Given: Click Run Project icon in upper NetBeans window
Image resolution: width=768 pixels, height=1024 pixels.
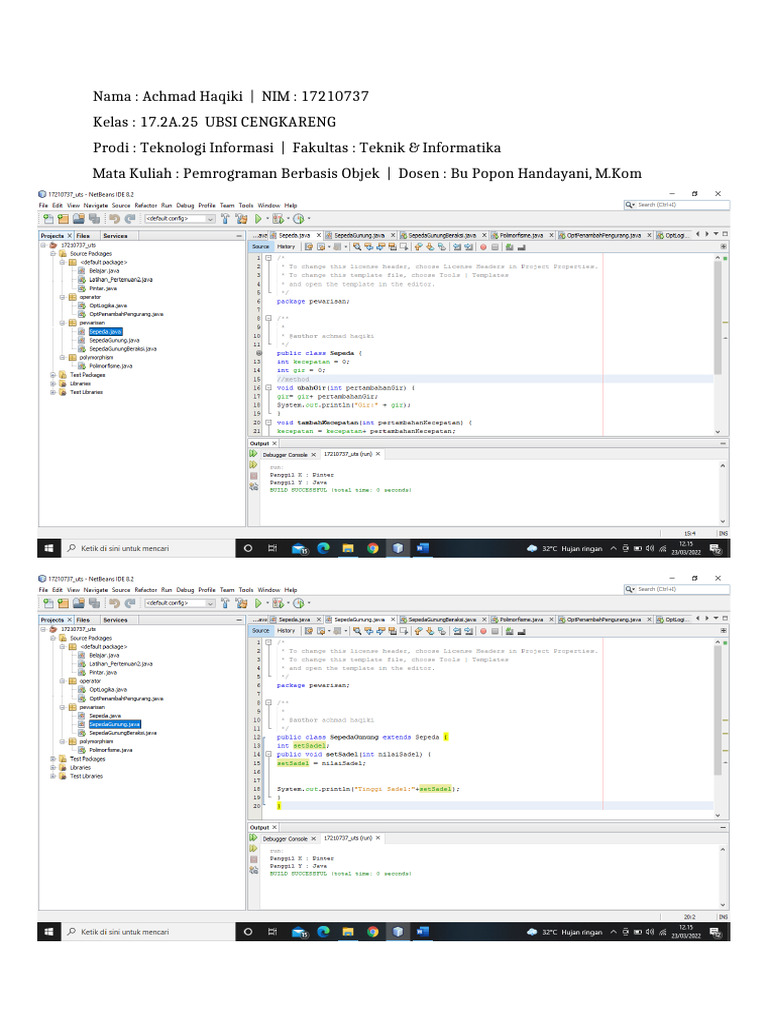Looking at the screenshot, I should [258, 218].
